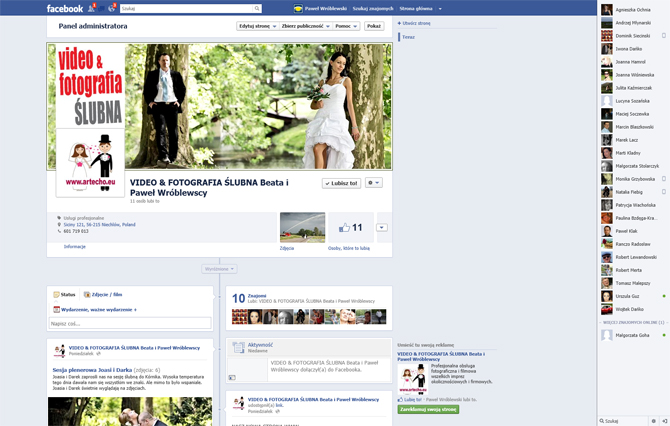Viewport: 670px width, 426px height.
Task: Expand the Zbierz publiczność dropdown
Action: 305,26
